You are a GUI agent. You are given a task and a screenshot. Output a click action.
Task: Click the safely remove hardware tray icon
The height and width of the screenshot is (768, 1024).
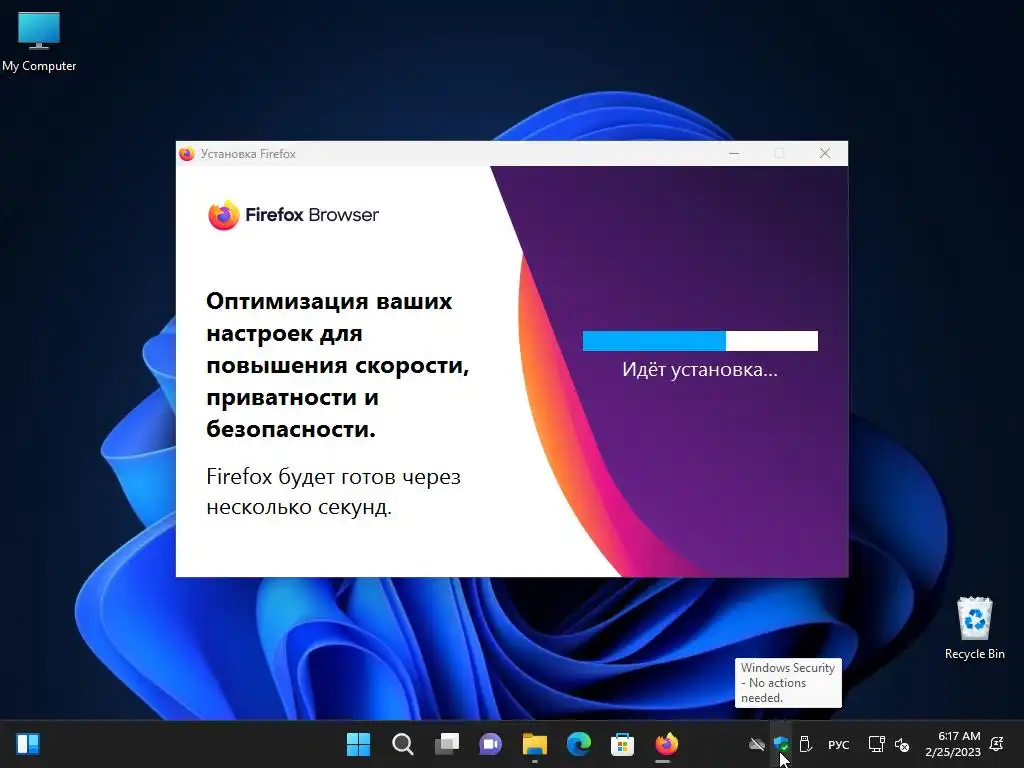point(806,744)
